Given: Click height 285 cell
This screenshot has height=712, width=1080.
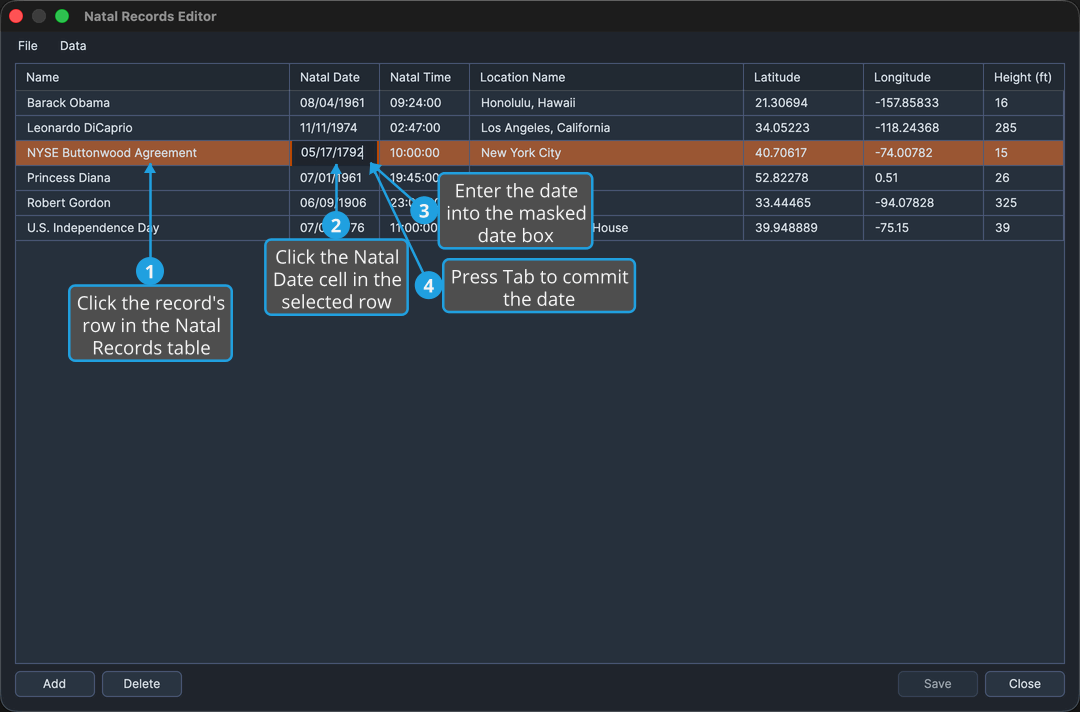Looking at the screenshot, I should (1024, 127).
